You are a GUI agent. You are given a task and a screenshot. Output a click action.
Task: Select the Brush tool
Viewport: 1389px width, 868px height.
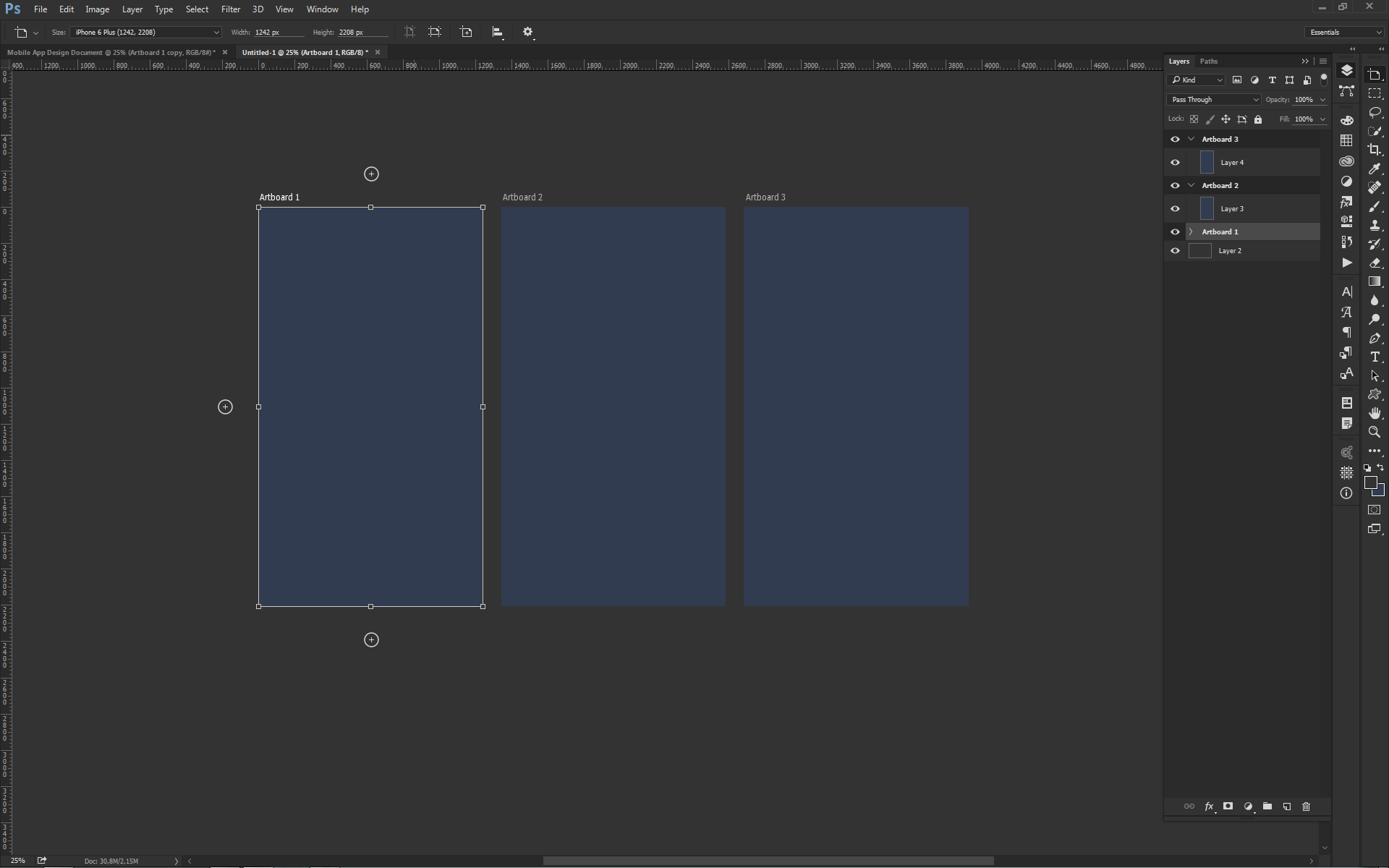tap(1375, 206)
